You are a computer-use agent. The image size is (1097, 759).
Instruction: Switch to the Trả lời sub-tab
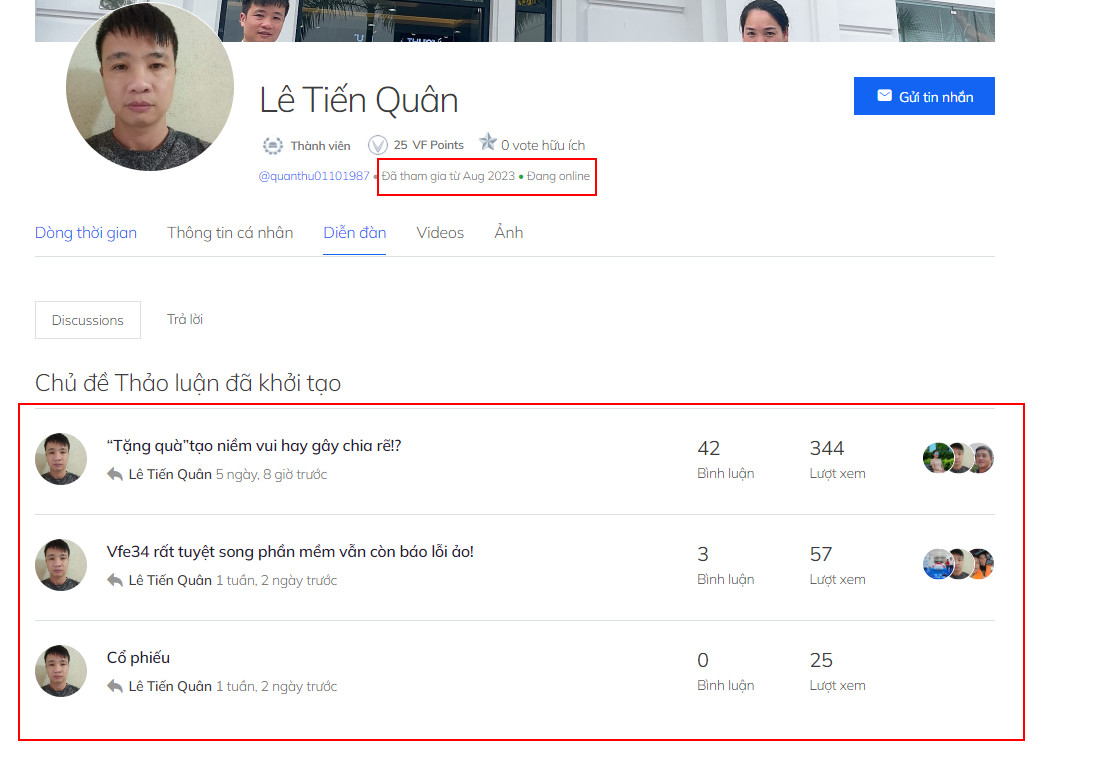click(185, 319)
